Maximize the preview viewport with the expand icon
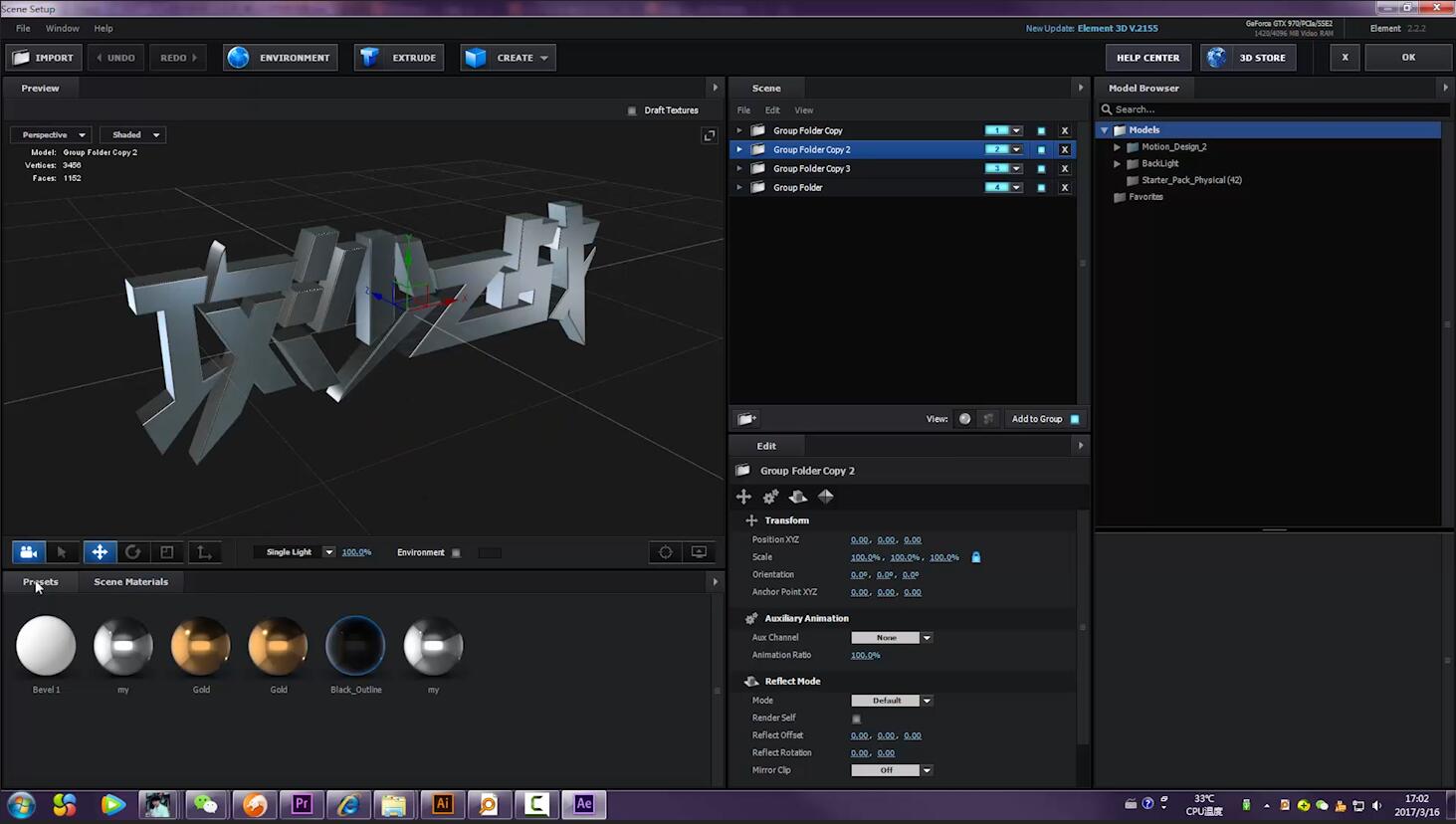 [710, 135]
